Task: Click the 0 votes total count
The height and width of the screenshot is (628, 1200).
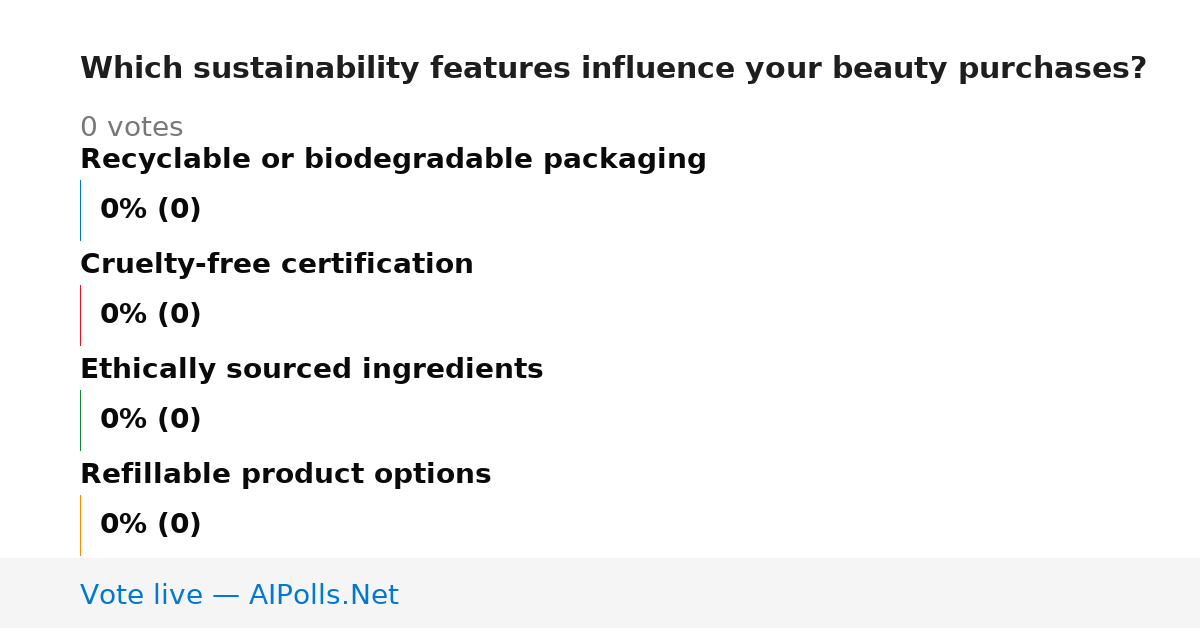Action: 131,128
